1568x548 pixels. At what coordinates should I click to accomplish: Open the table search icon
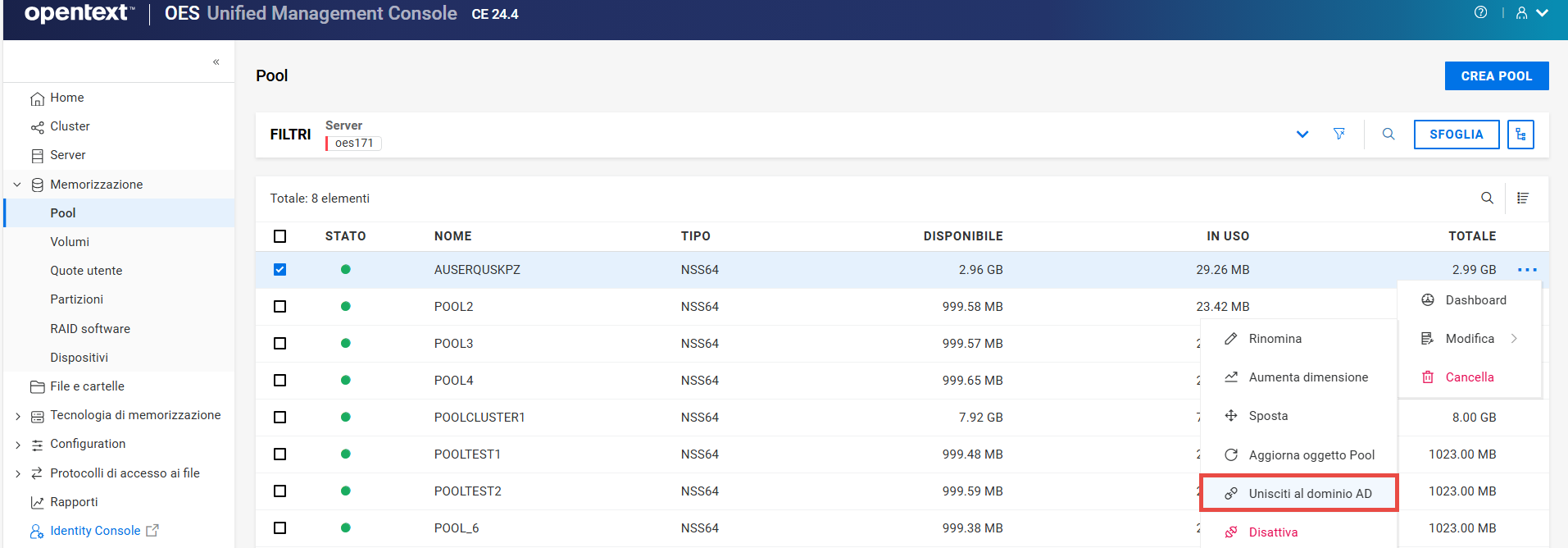[1487, 198]
